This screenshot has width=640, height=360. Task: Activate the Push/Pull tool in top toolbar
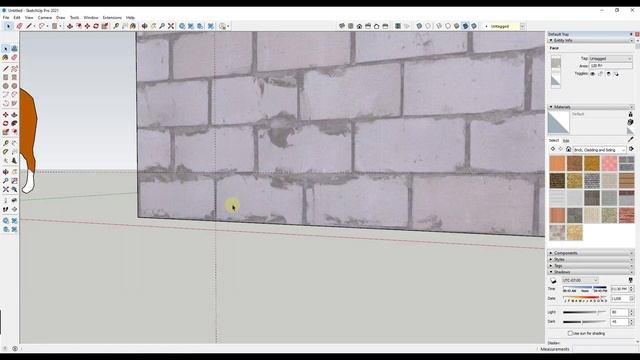pos(70,26)
